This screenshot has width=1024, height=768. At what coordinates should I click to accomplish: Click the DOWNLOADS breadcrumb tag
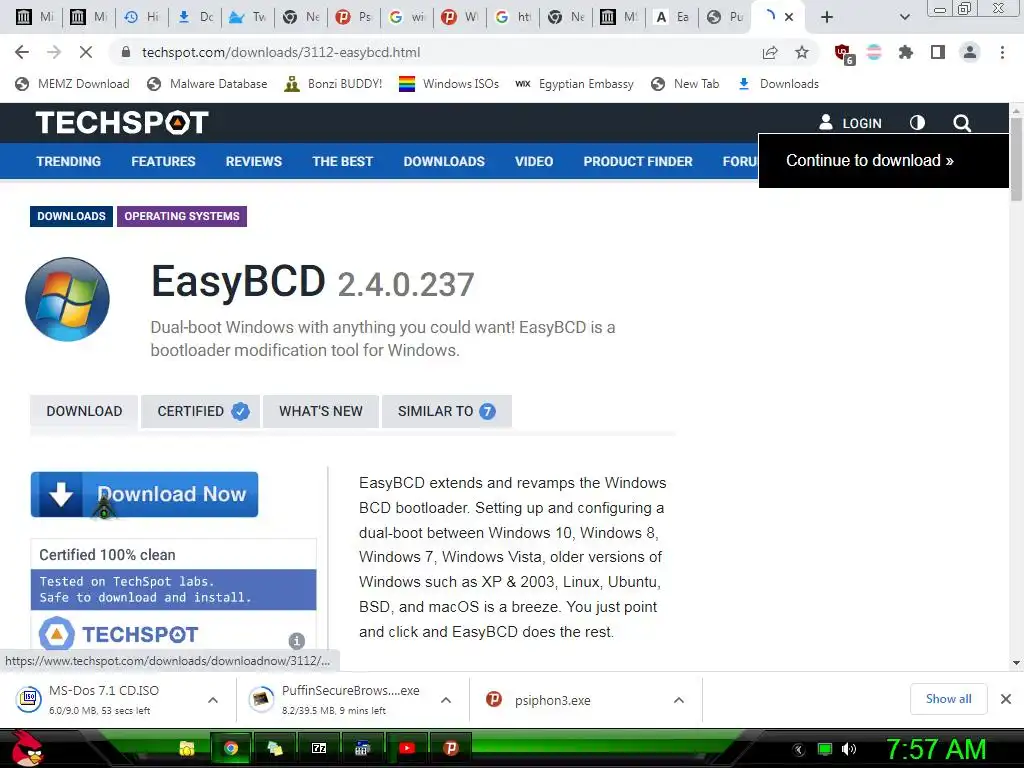(x=71, y=216)
